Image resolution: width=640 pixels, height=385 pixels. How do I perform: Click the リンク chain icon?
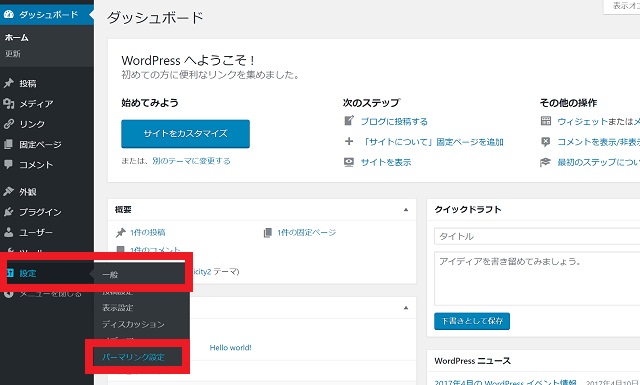point(9,124)
